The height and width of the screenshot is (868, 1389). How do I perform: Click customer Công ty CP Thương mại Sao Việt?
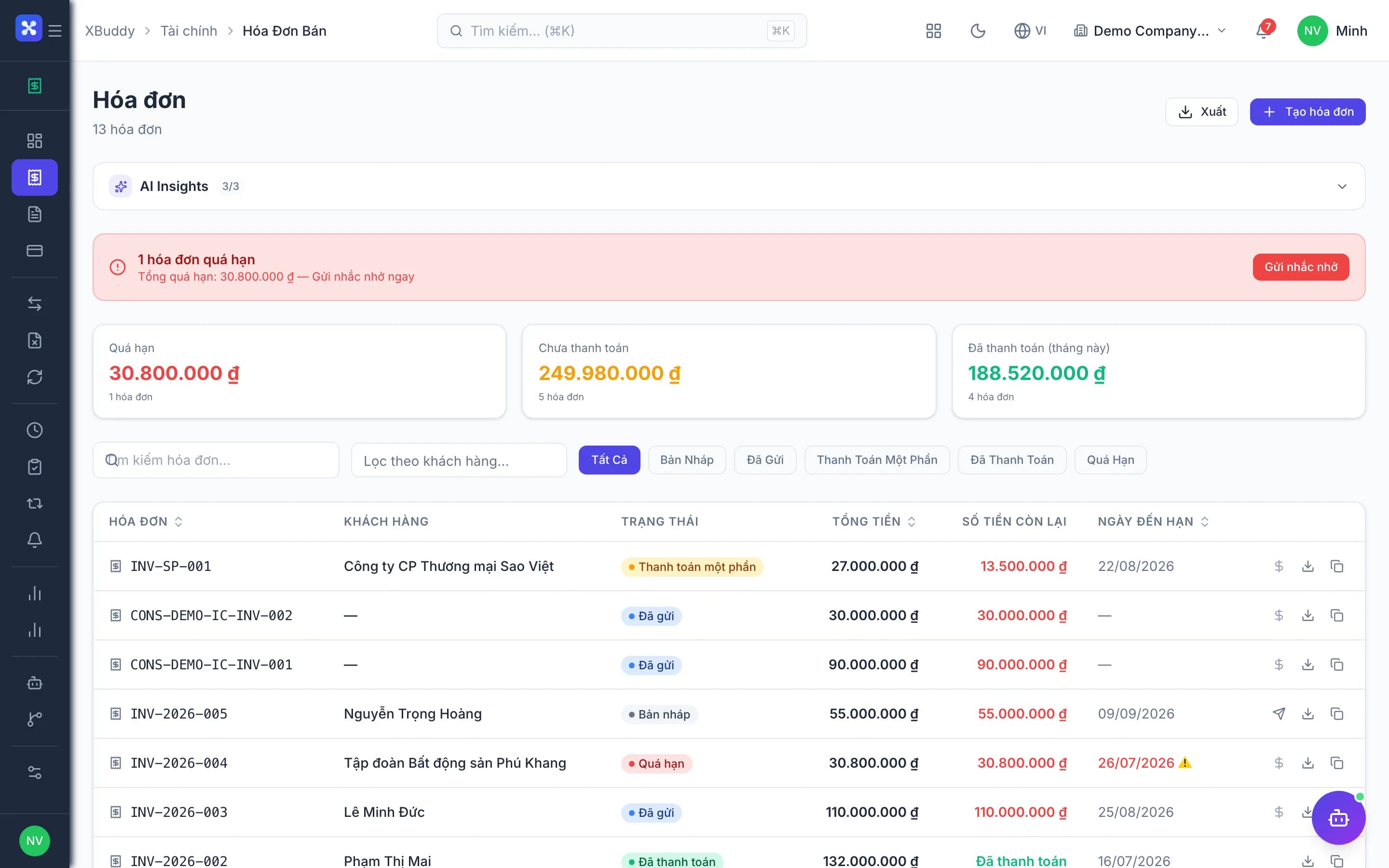coord(449,567)
